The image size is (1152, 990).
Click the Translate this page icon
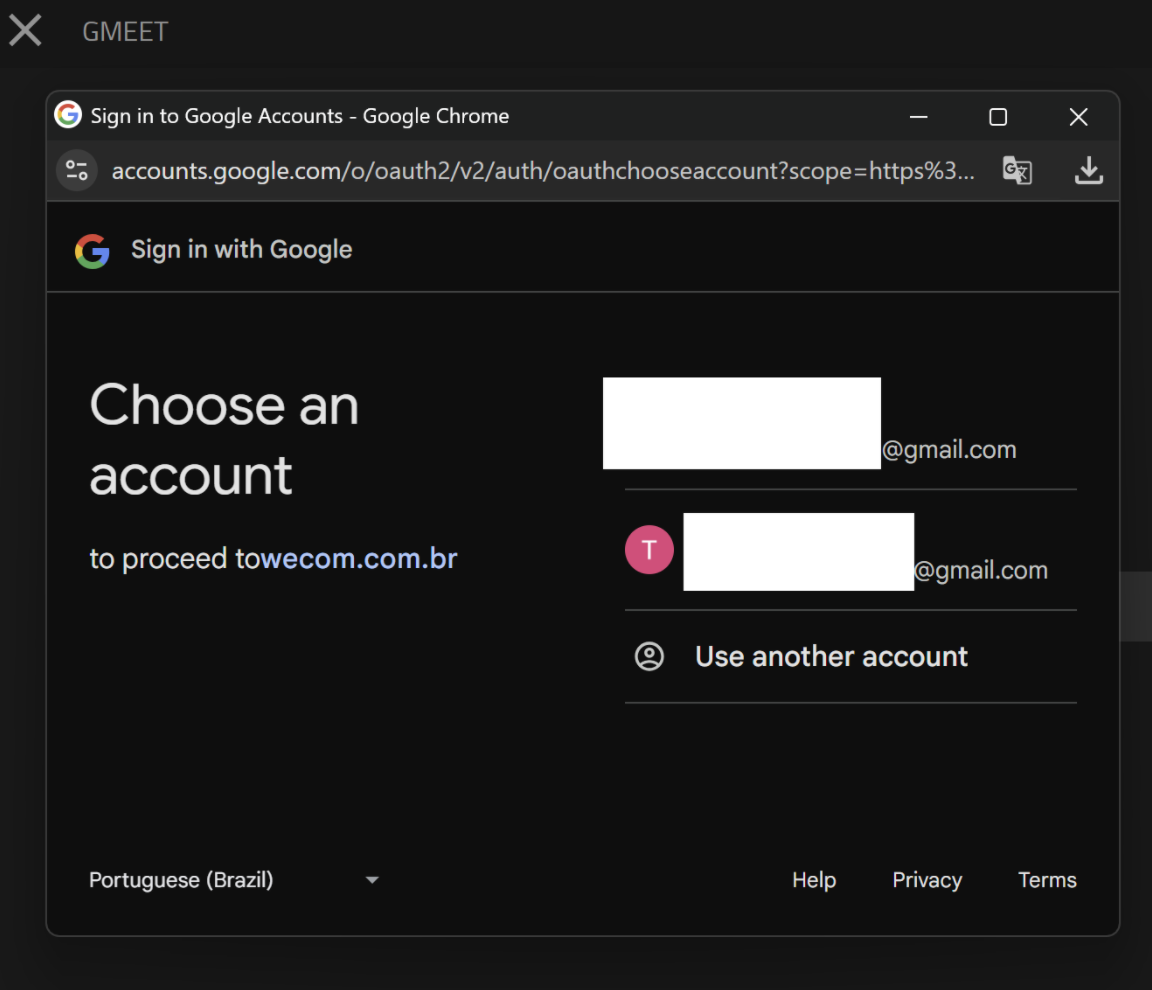[x=1017, y=171]
